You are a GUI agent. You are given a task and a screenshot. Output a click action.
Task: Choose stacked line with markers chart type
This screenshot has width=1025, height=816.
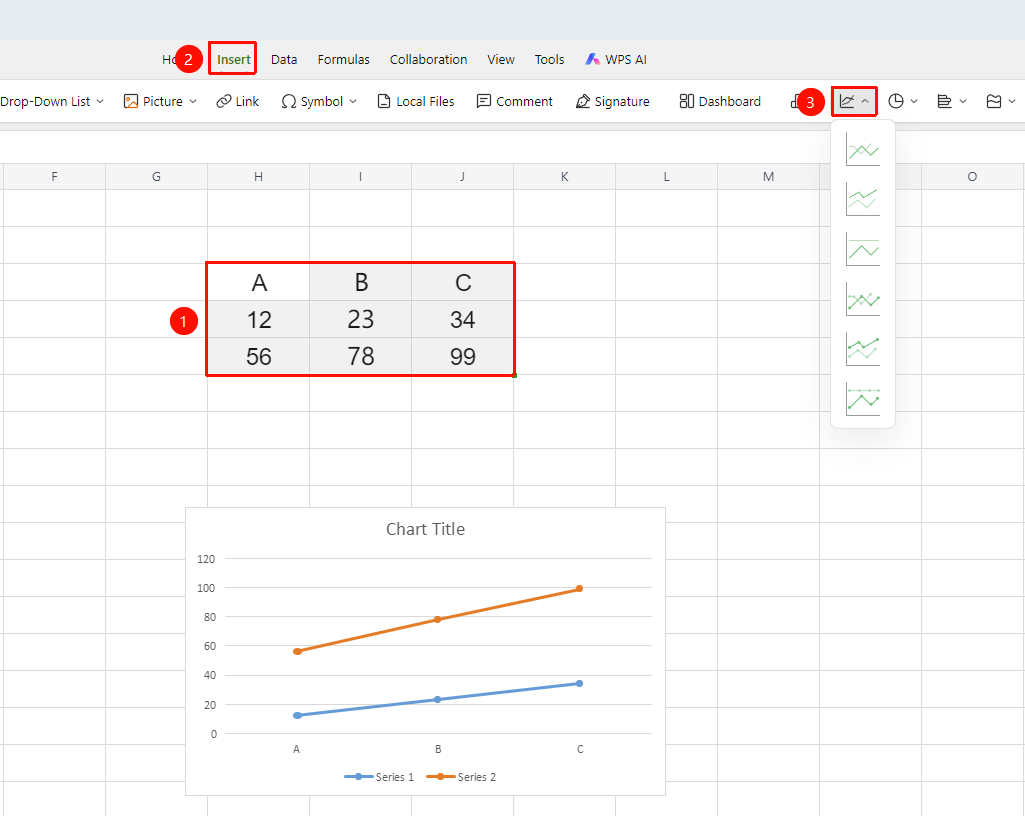tap(862, 349)
